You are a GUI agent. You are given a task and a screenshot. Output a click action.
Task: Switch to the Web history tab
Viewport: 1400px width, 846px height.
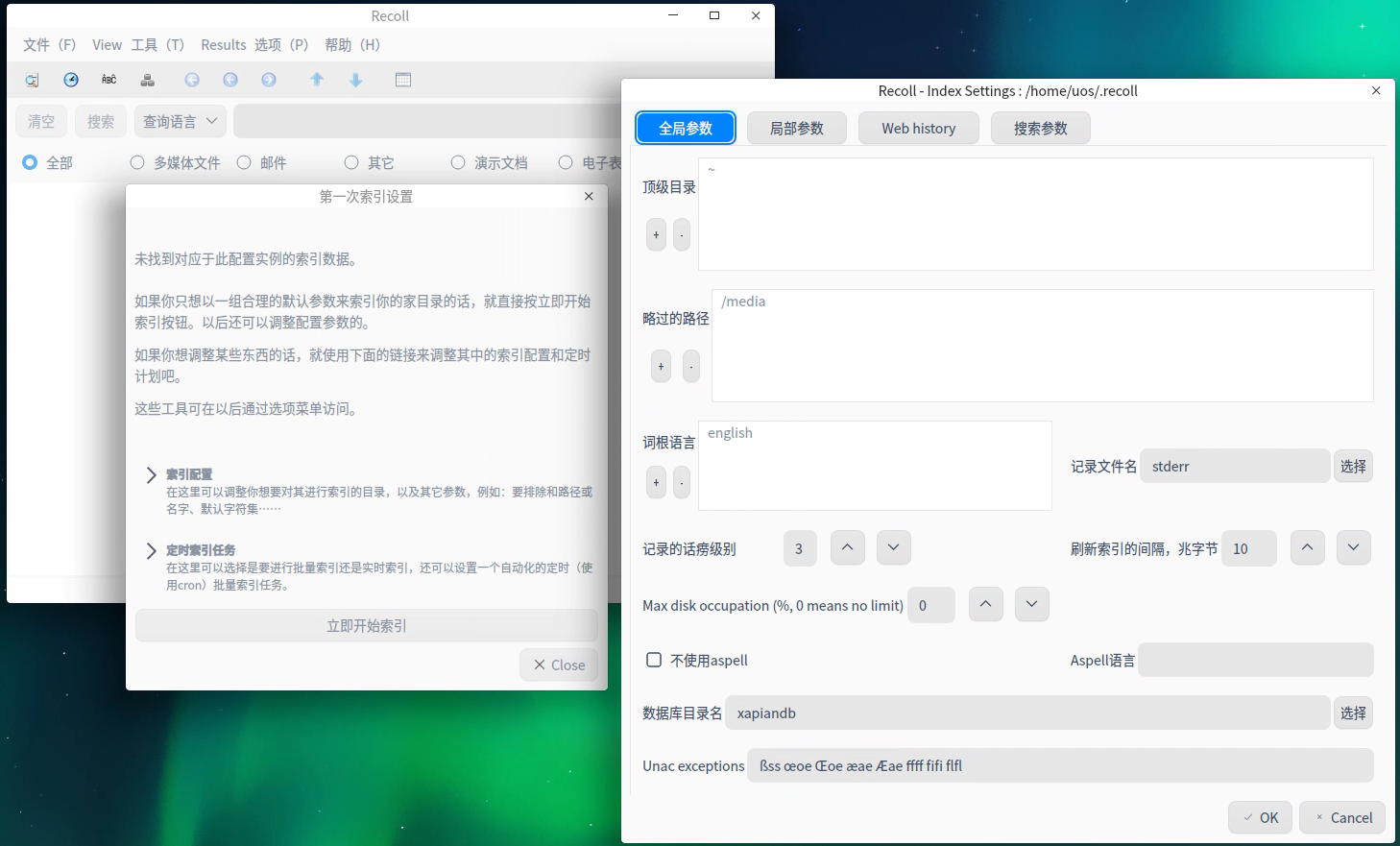919,128
